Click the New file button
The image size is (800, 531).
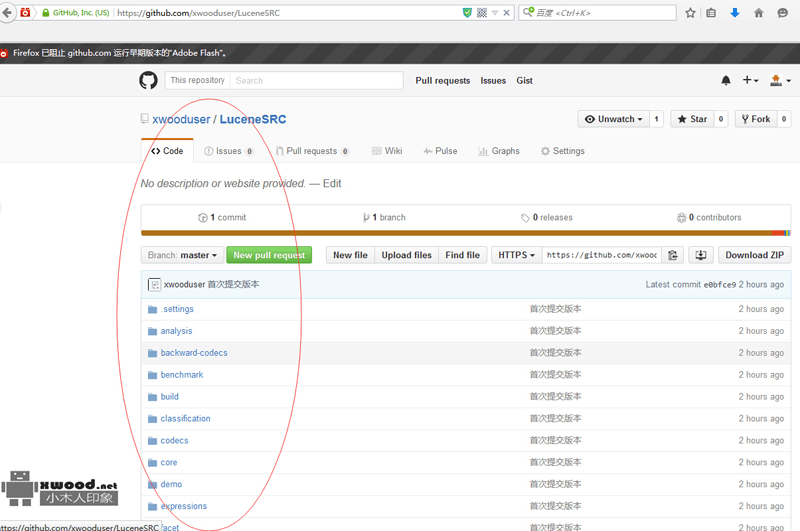pyautogui.click(x=350, y=255)
